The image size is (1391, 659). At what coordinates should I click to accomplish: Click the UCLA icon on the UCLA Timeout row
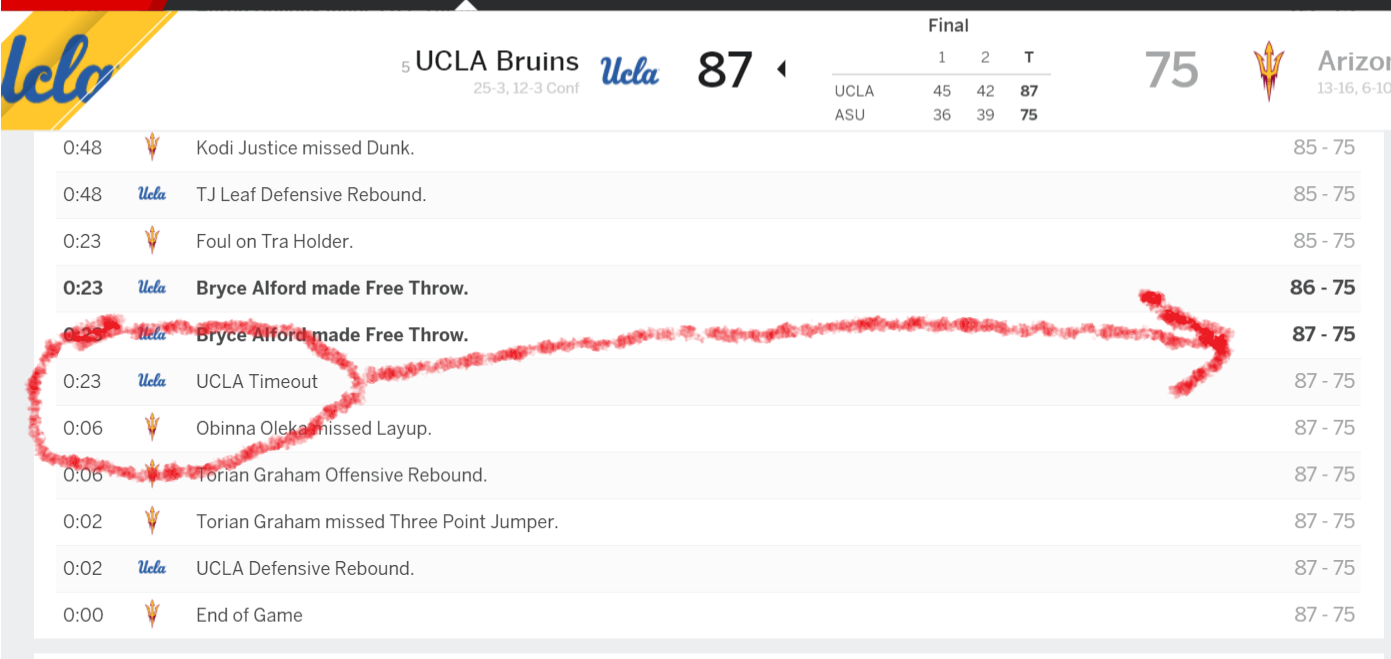pos(152,381)
